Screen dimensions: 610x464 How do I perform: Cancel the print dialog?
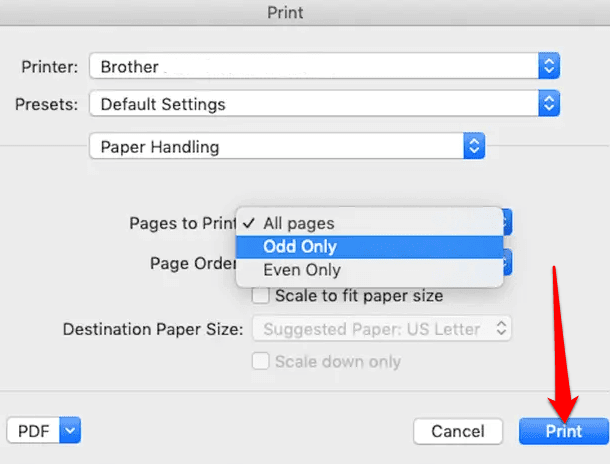(457, 432)
